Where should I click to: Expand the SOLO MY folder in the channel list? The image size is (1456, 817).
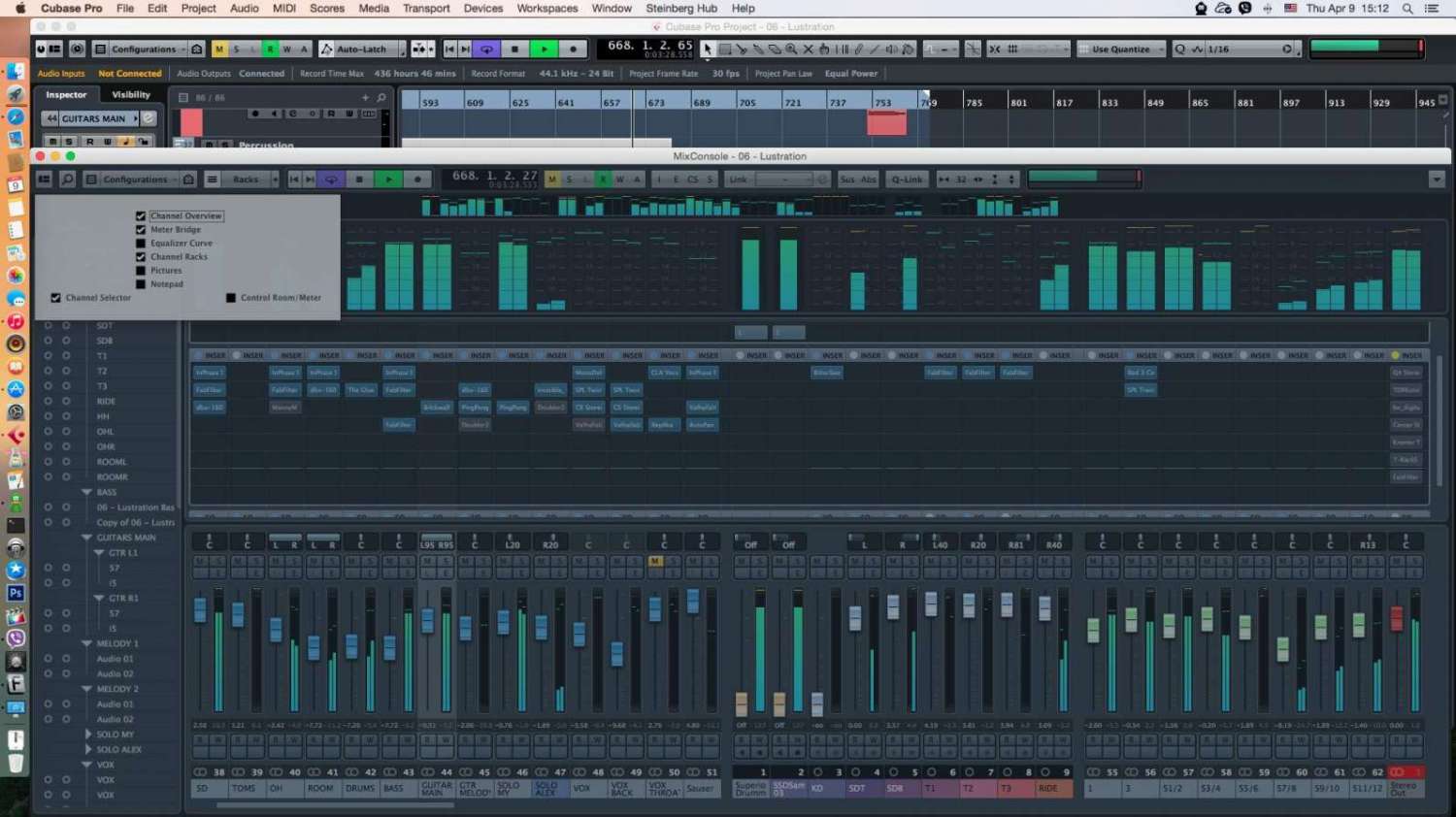tap(88, 735)
